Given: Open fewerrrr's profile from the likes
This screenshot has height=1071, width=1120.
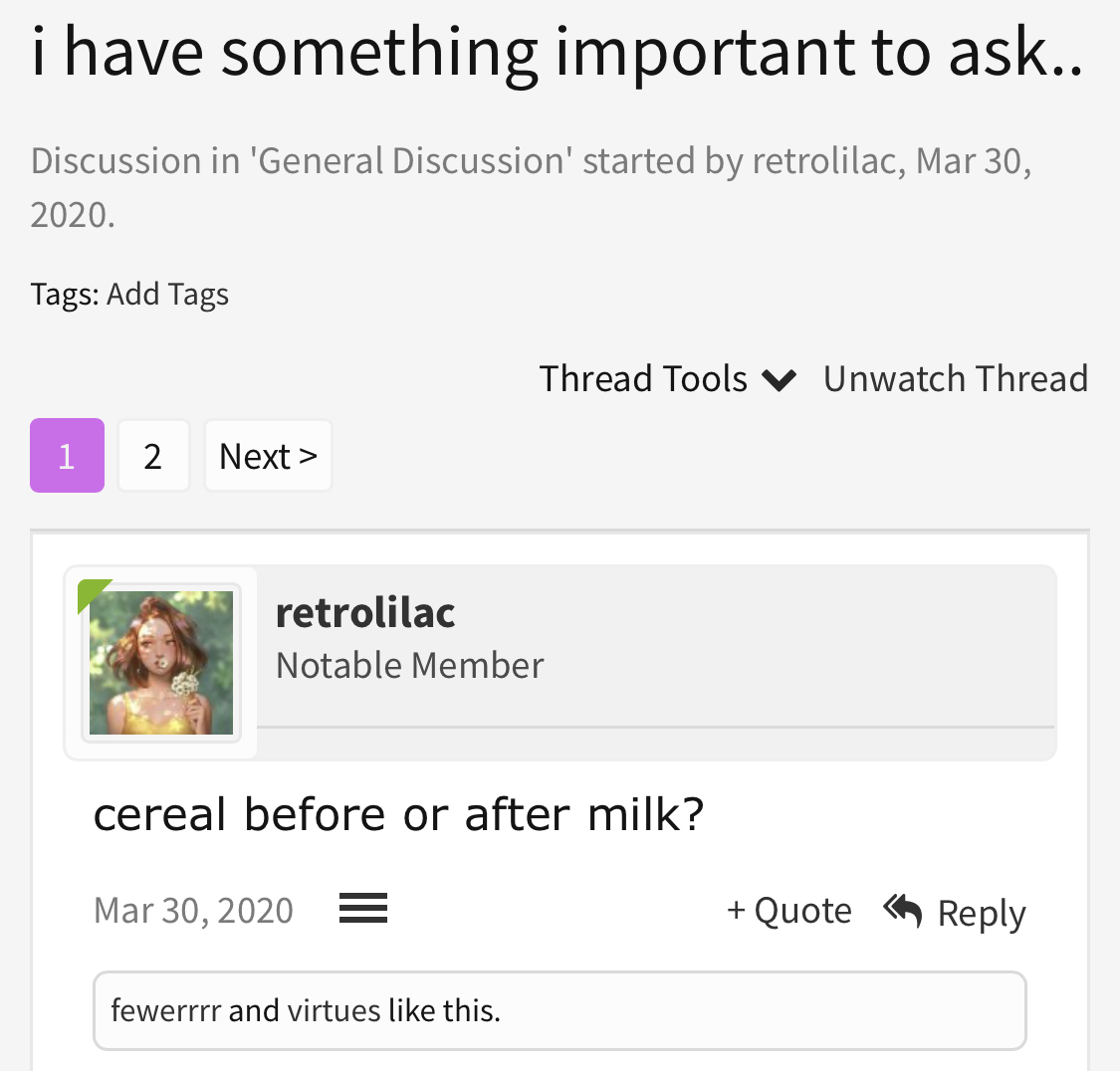Looking at the screenshot, I should click(x=165, y=1010).
